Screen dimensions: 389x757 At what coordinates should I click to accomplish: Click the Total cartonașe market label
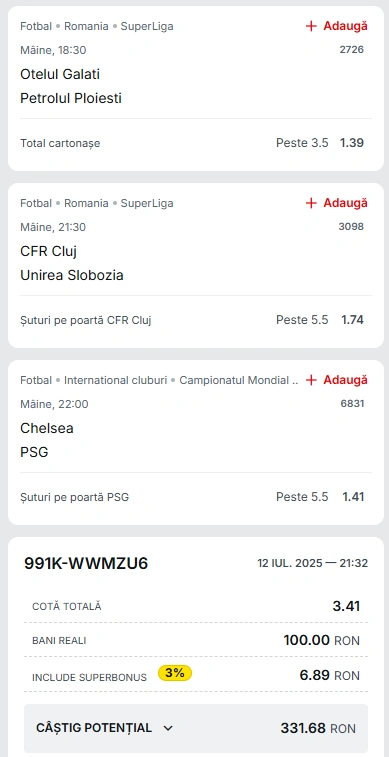point(60,143)
